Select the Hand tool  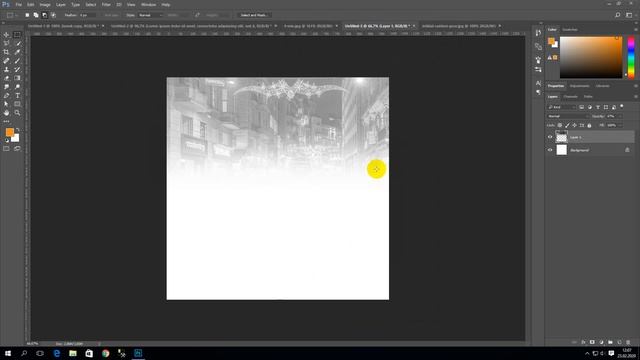(x=6, y=113)
